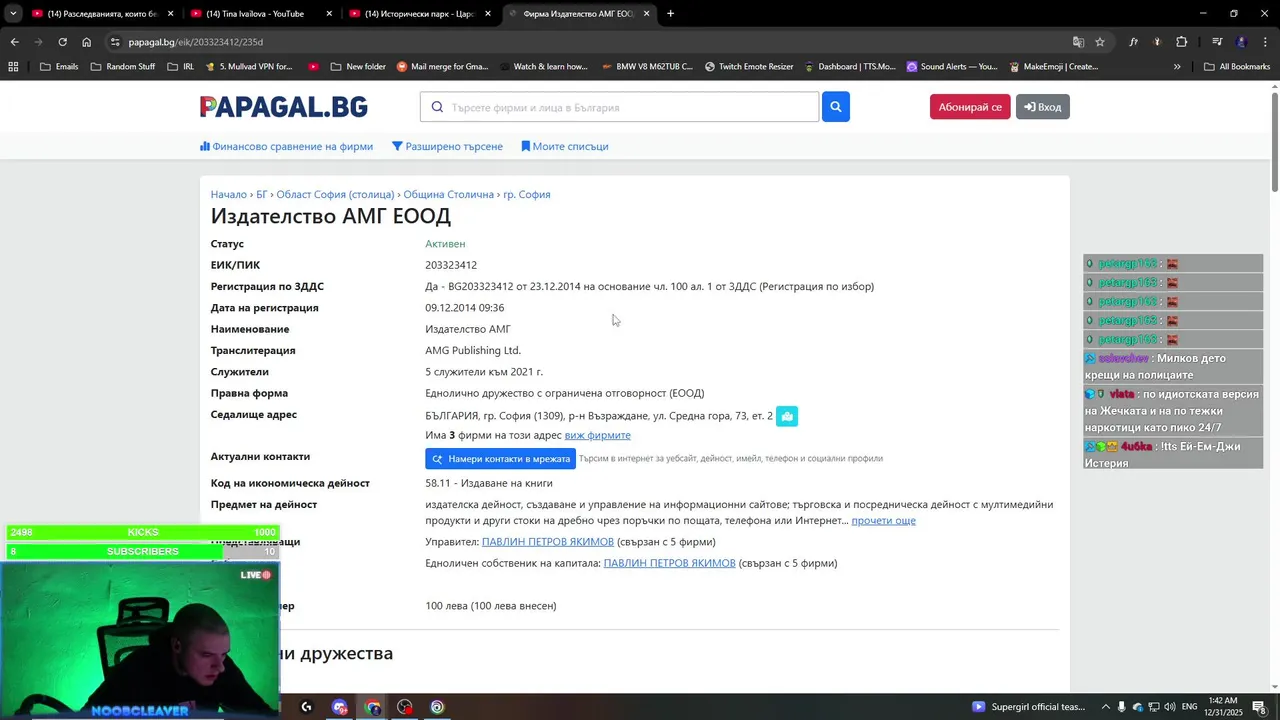Close the Tina Ivailova YouTube tab
The image size is (1280, 720).
[x=329, y=14]
